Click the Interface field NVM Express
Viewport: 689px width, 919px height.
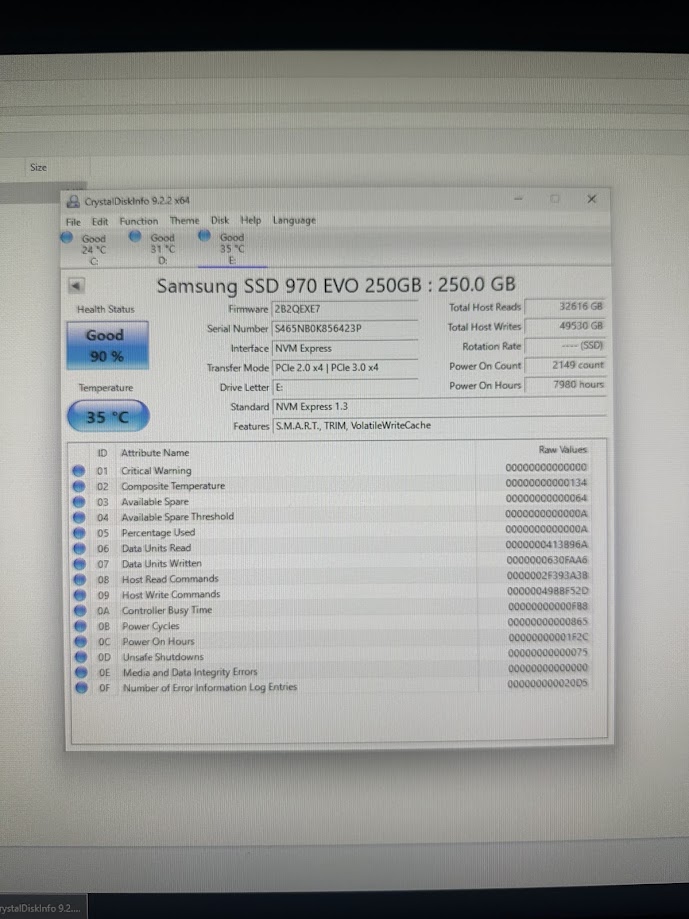[x=344, y=348]
